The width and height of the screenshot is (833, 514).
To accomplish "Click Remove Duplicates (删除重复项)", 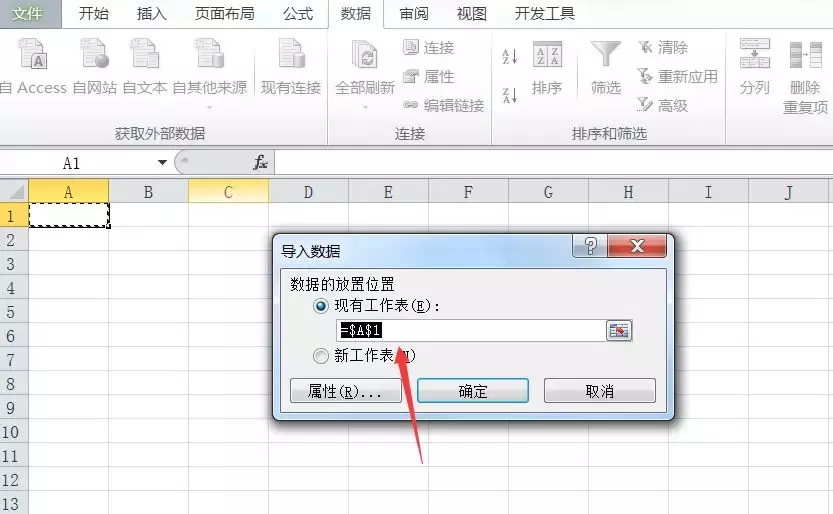I will point(805,77).
